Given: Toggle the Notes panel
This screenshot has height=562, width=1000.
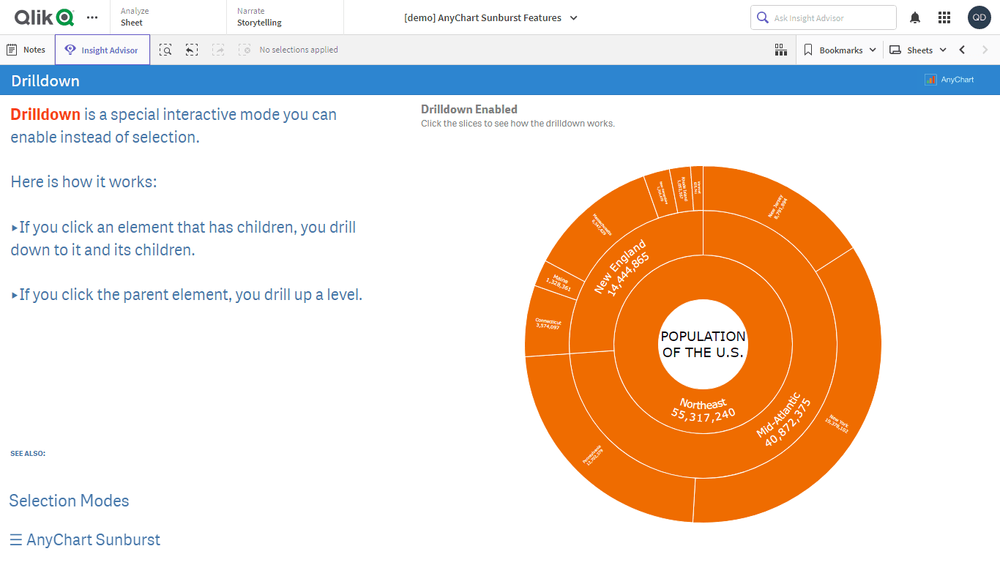Looking at the screenshot, I should [x=26, y=50].
